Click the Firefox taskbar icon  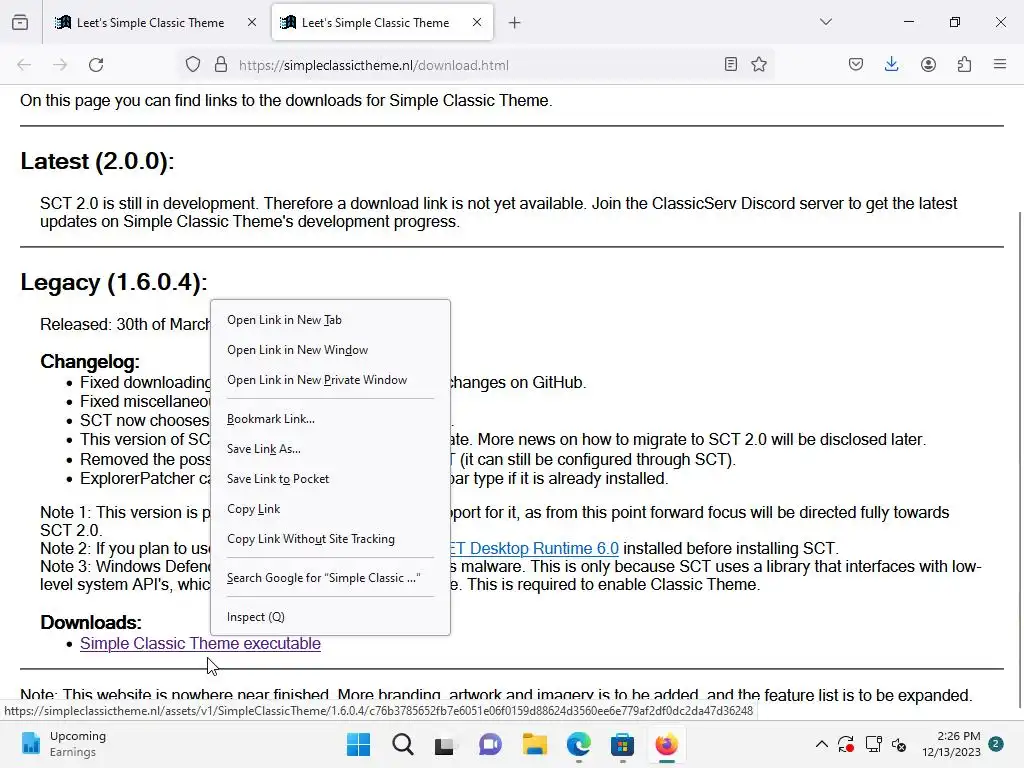666,744
